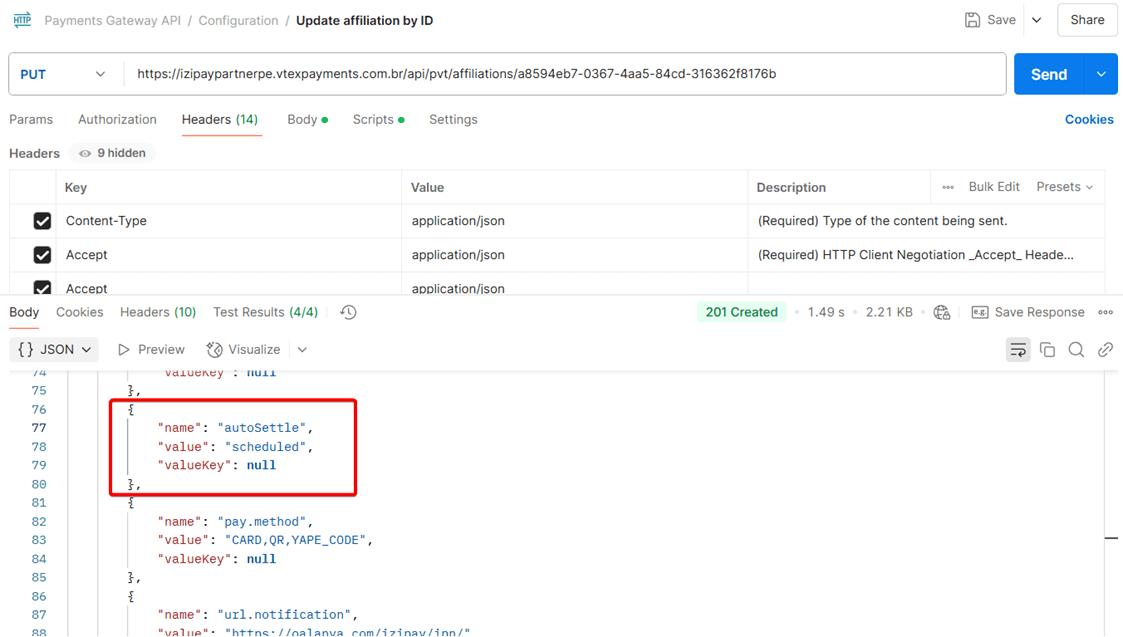
Task: Toggle the partially visible second Accept checkbox
Action: coord(42,287)
